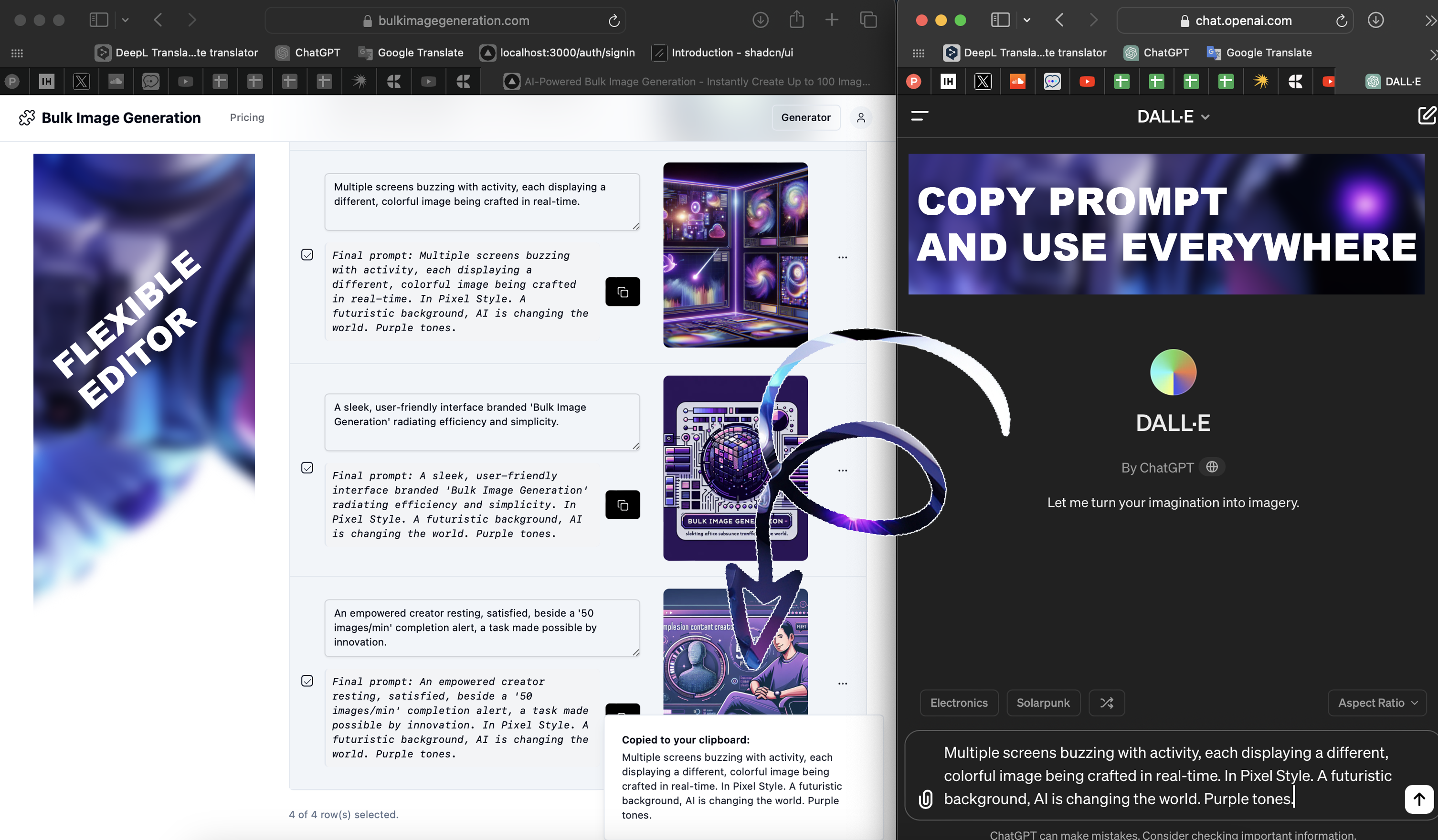
Task: Expand the DALL·E model dropdown in the header
Action: click(x=1173, y=117)
